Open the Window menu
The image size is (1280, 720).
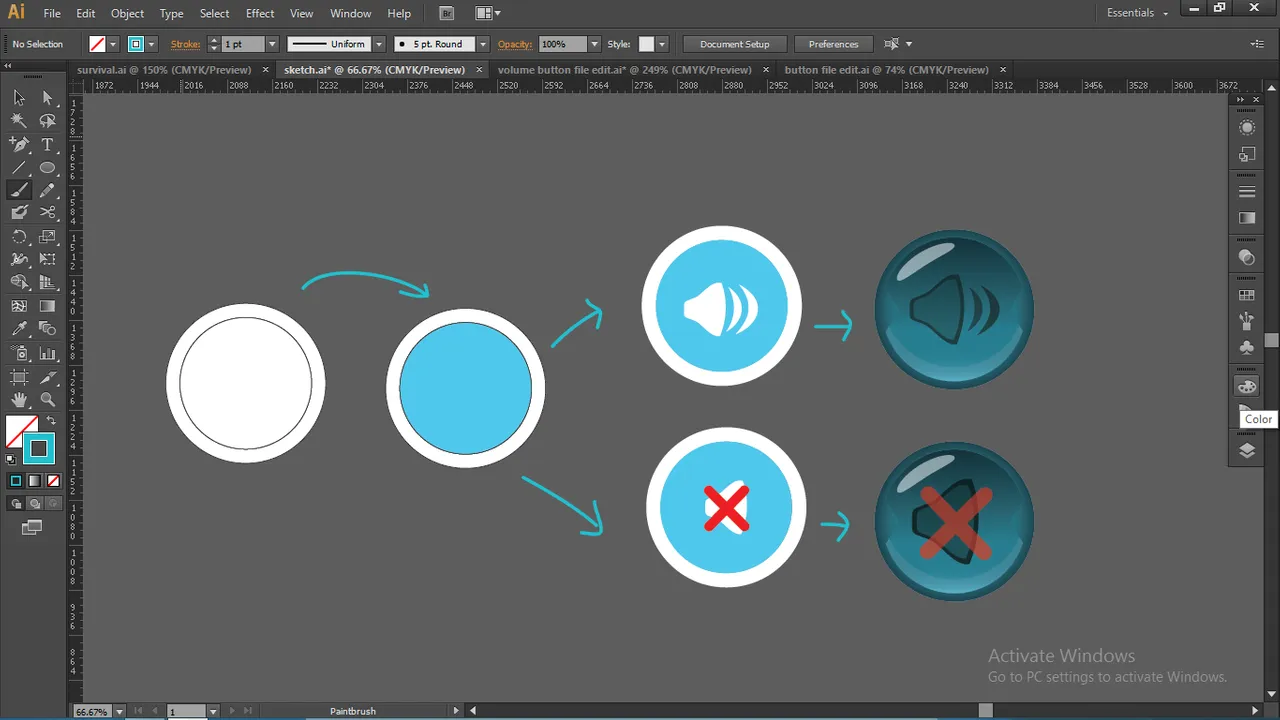pyautogui.click(x=350, y=13)
